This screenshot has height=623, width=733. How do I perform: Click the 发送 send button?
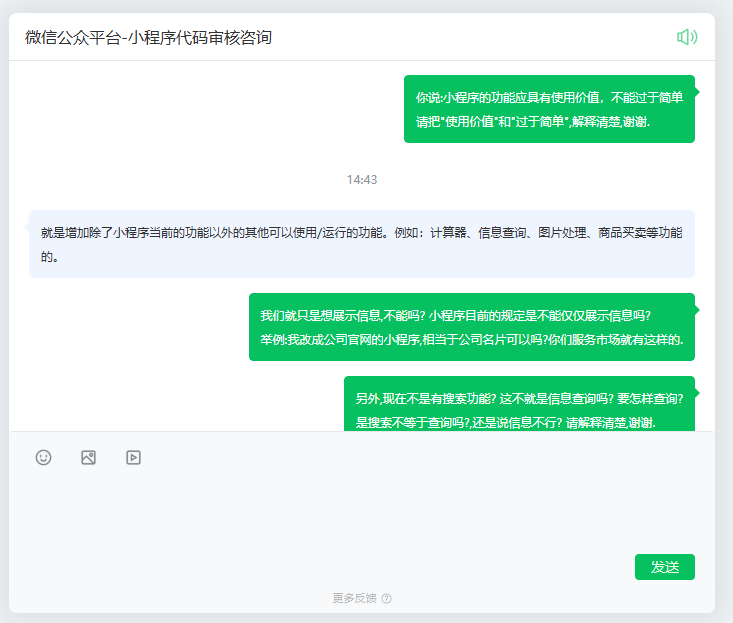pos(664,567)
